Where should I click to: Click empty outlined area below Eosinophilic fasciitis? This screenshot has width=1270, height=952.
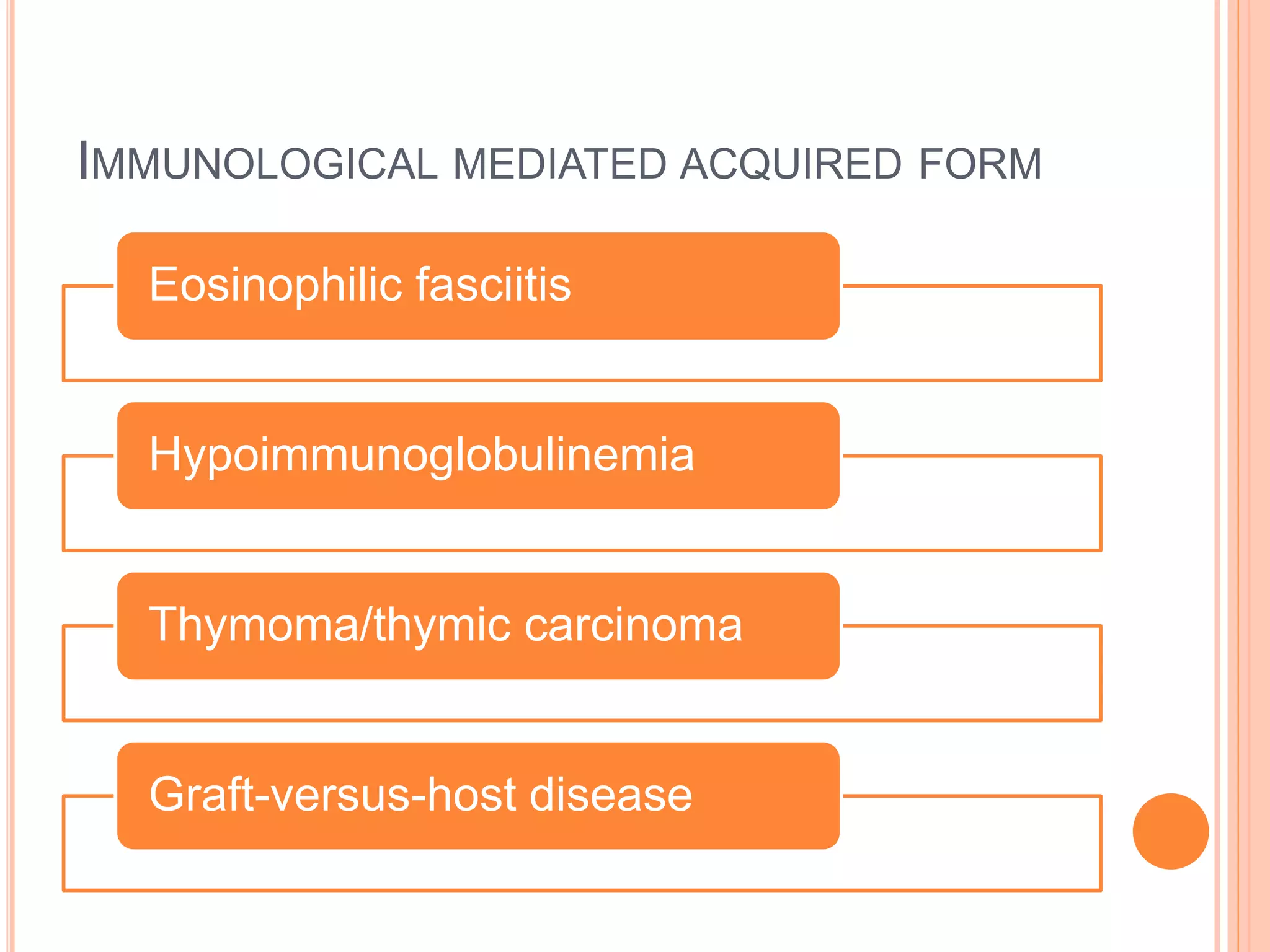pyautogui.click(x=582, y=359)
